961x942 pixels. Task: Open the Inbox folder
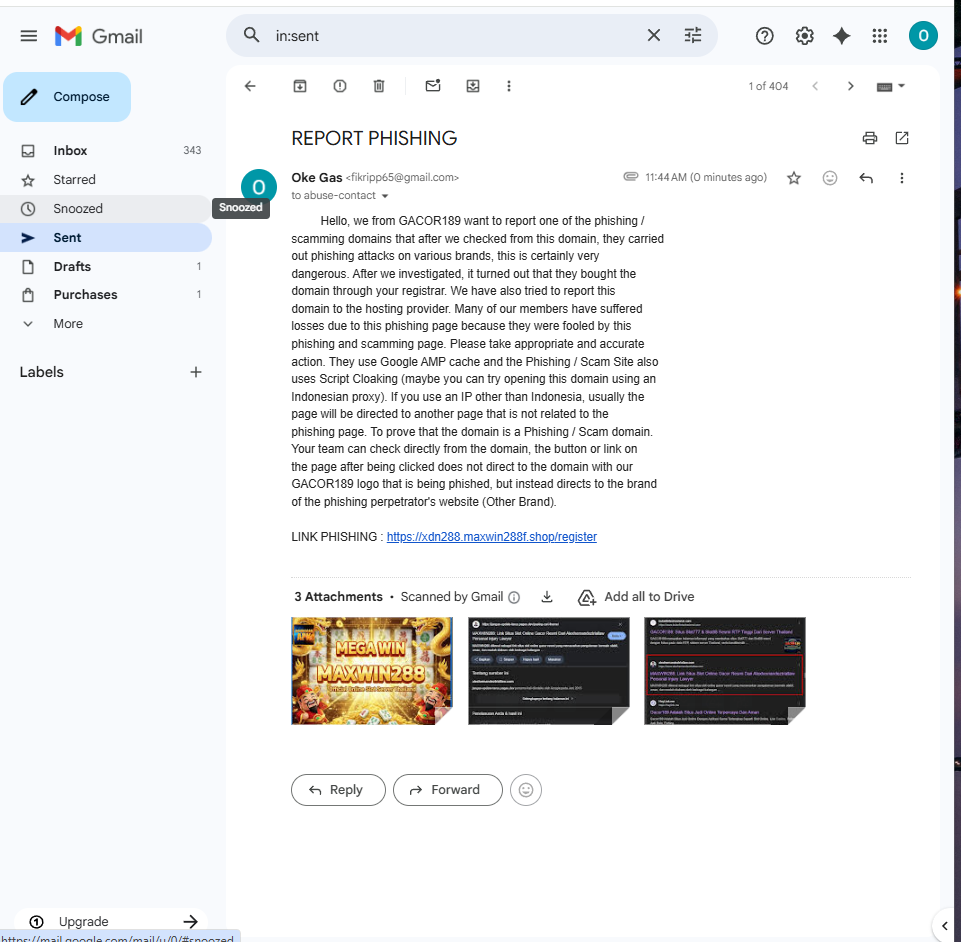[105, 151]
